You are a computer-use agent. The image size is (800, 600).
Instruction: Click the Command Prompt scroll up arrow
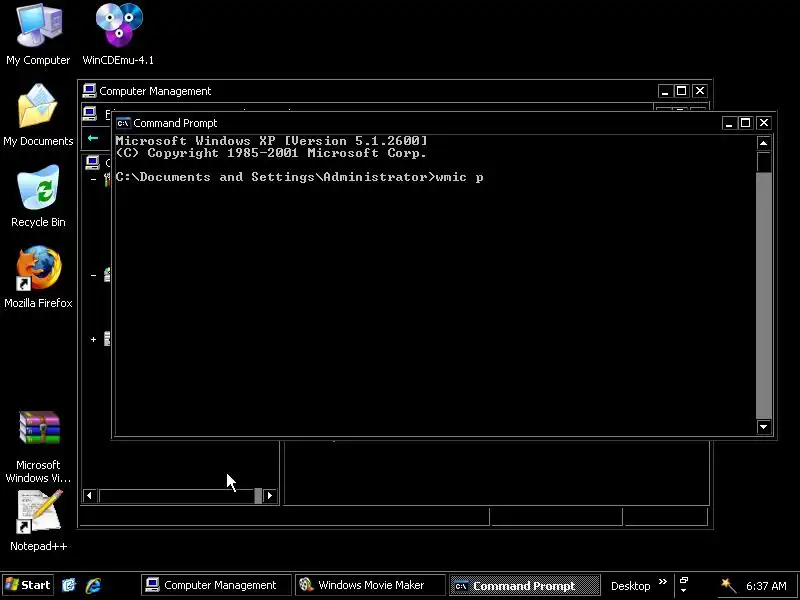point(763,143)
